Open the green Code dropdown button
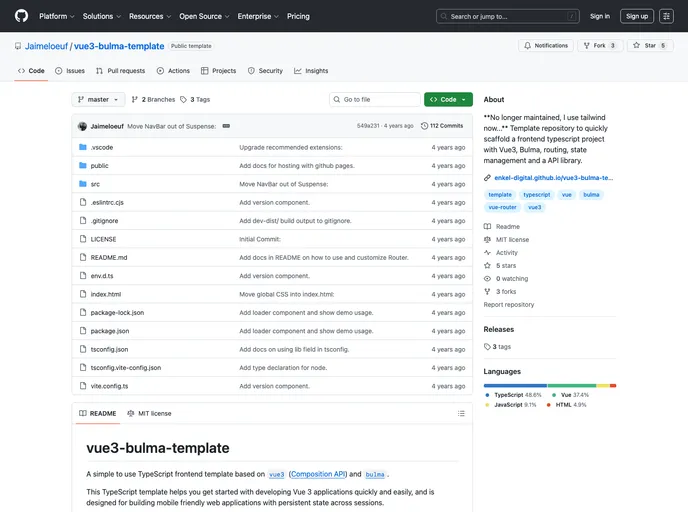The width and height of the screenshot is (688, 512). (x=448, y=100)
